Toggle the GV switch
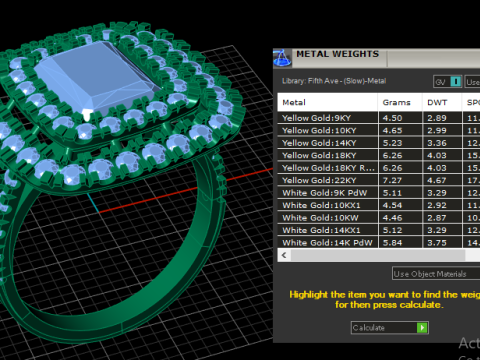This screenshot has width=480, height=360. coord(448,82)
